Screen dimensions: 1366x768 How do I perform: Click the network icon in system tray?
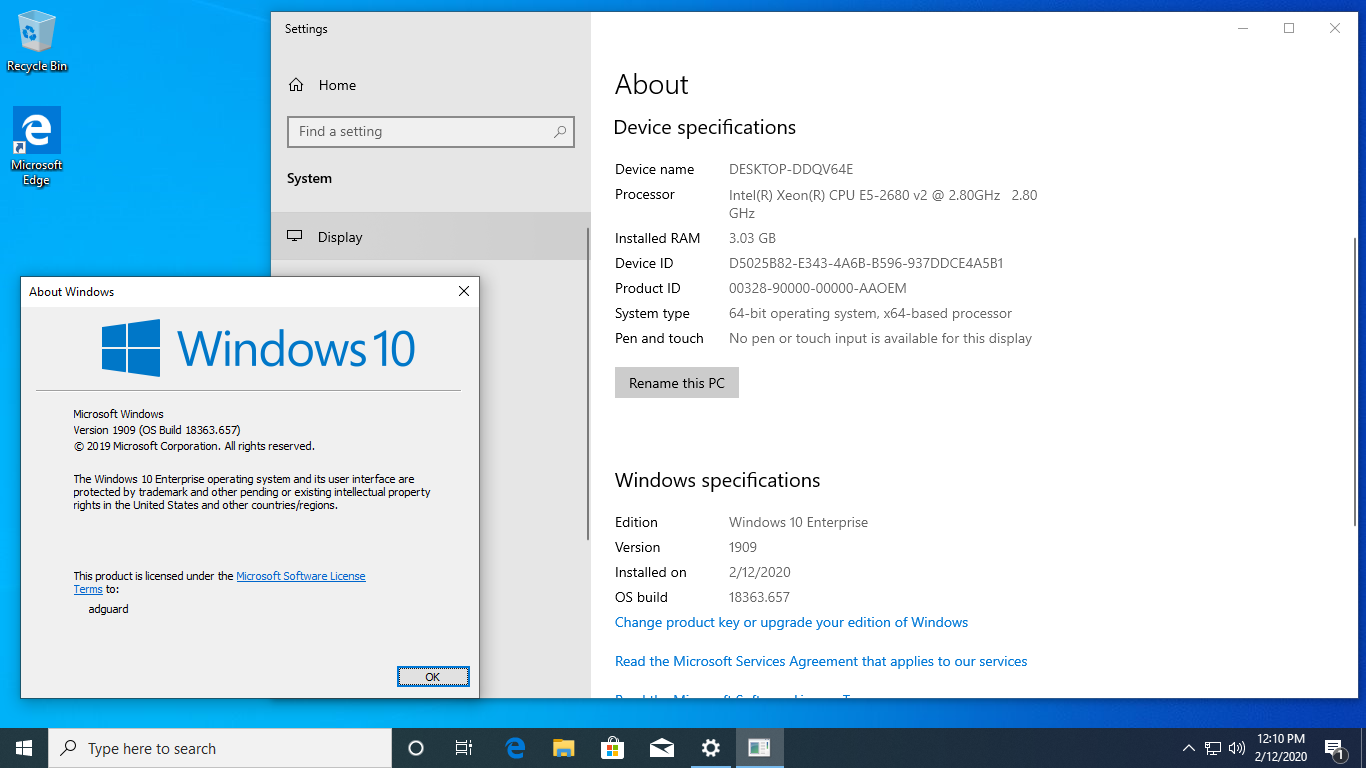[1213, 748]
